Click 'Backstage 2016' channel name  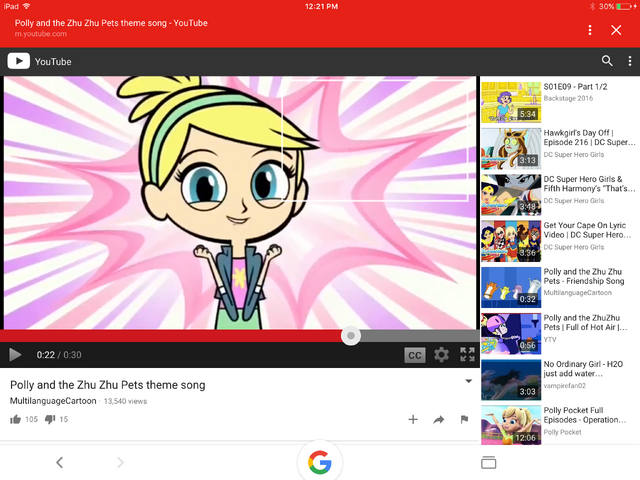pos(568,98)
